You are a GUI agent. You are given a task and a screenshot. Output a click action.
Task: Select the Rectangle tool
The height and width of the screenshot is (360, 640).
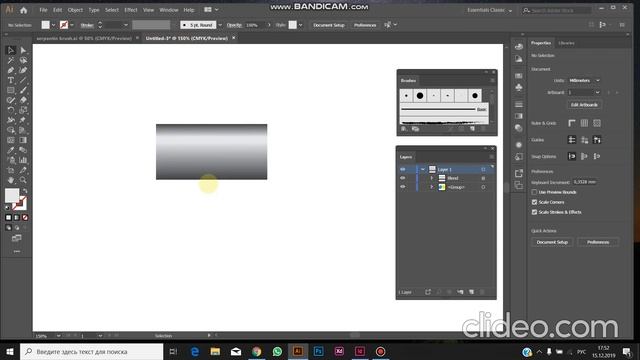[x=11, y=90]
